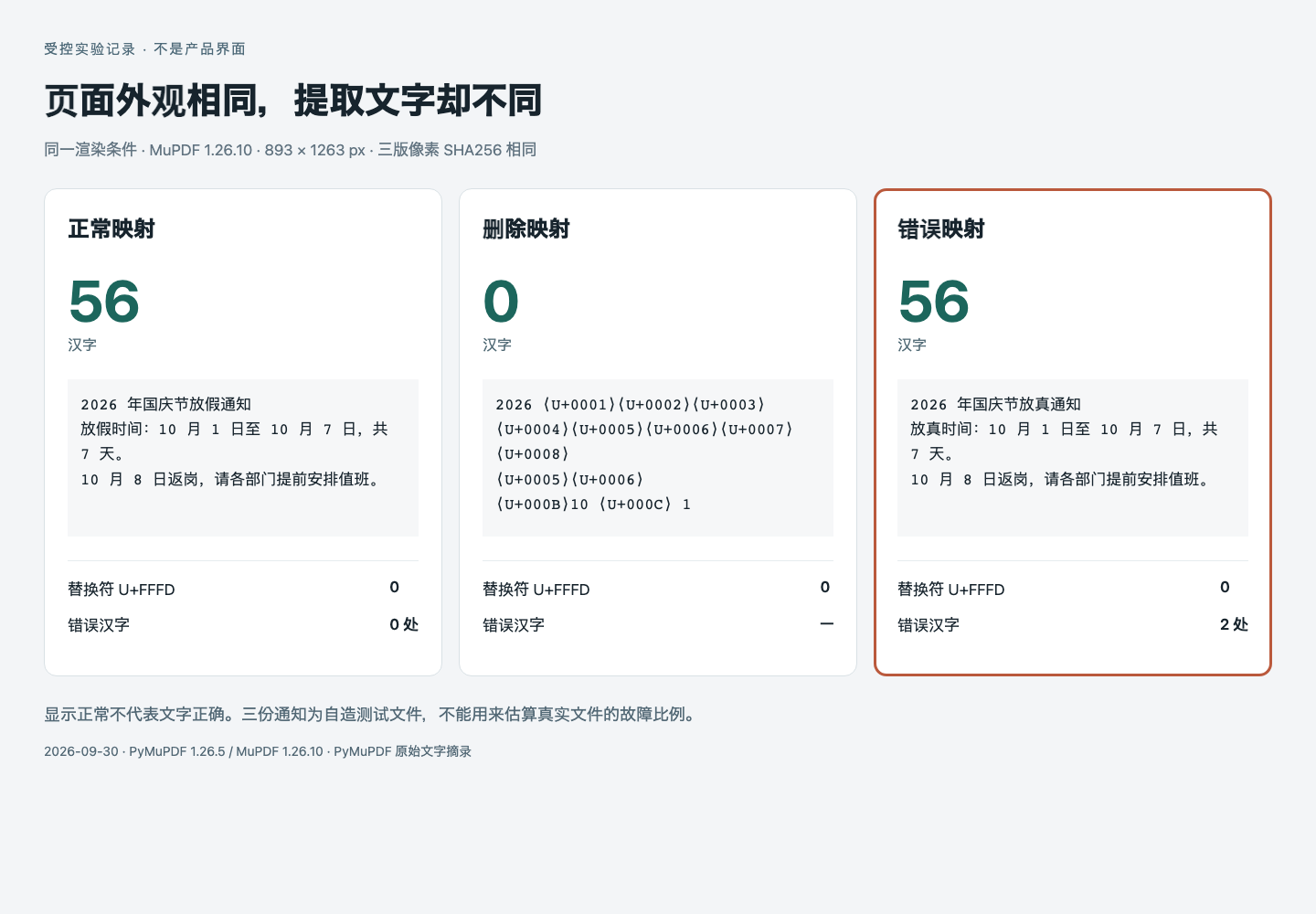
Task: Click "汉字" label under 错误映射 count
Action: [912, 345]
